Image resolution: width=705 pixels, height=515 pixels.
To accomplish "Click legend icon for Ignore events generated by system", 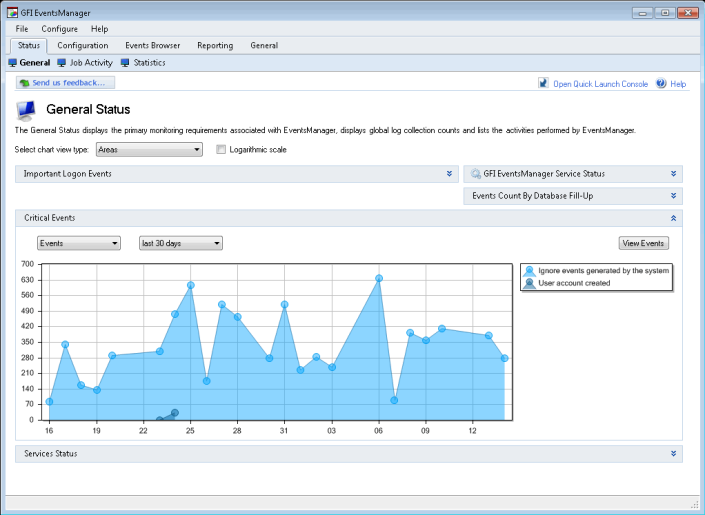I will pos(529,271).
